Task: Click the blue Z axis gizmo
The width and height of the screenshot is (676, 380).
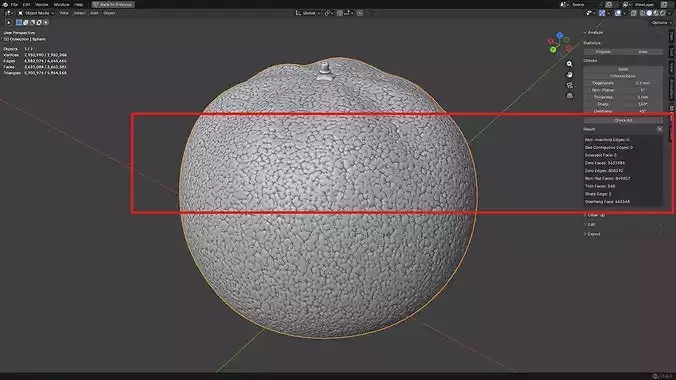Action: [x=559, y=35]
